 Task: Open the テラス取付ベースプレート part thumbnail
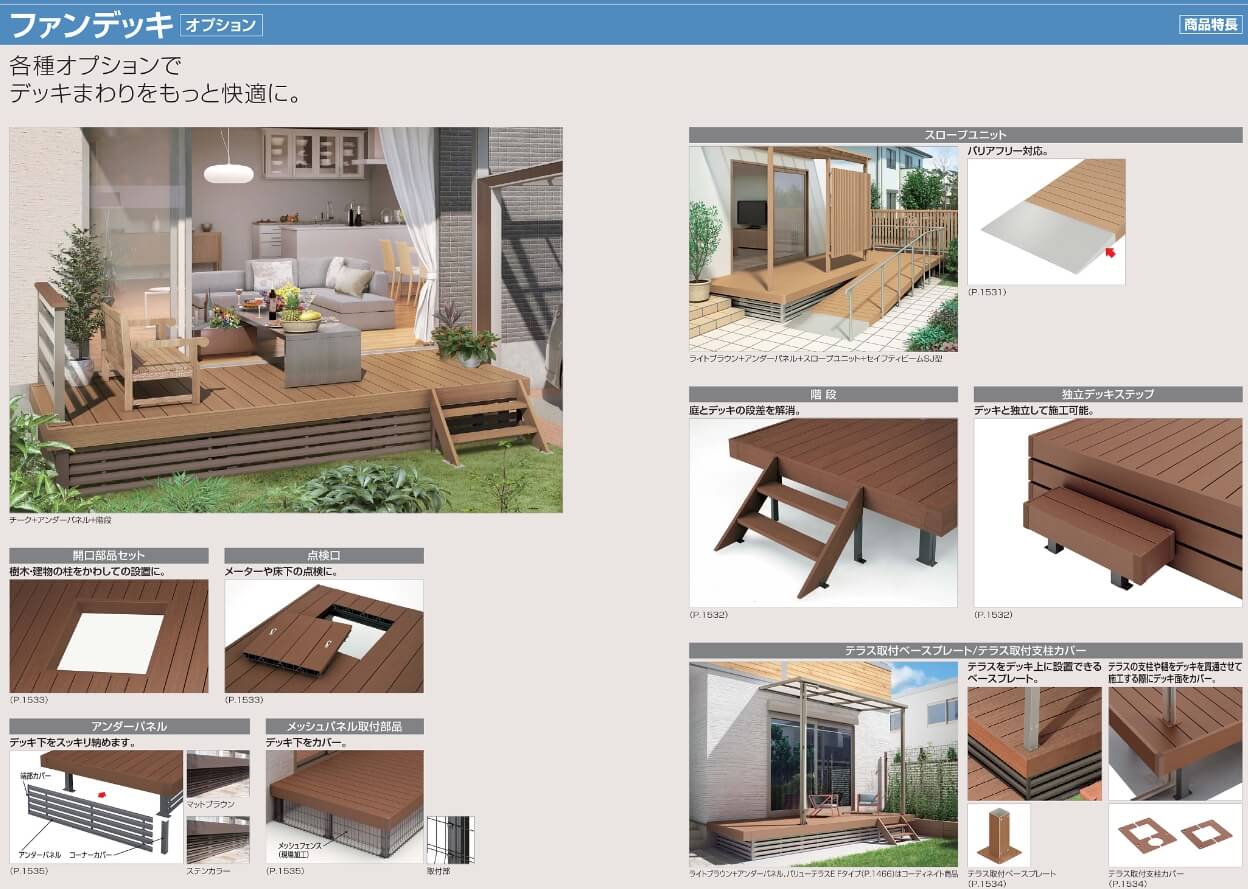coord(998,835)
